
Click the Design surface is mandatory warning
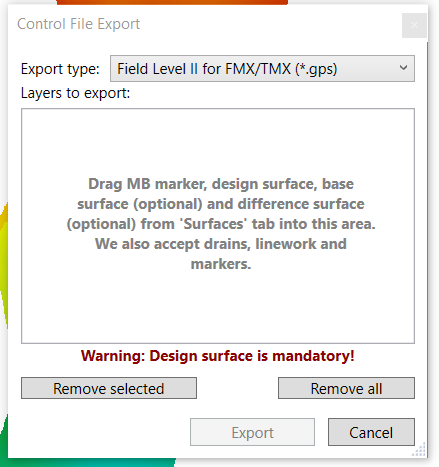218,356
